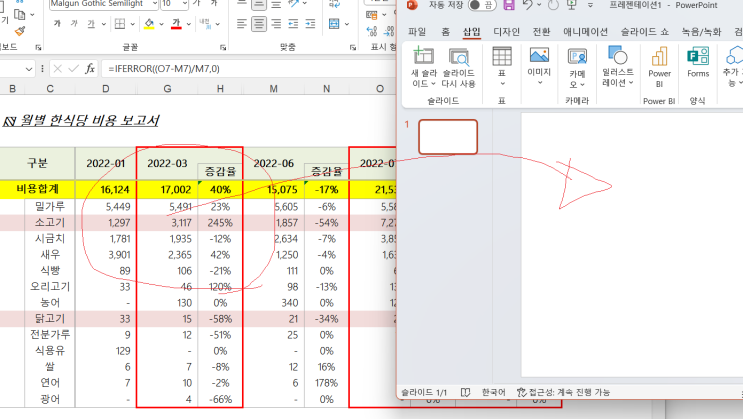This screenshot has width=743, height=419.
Task: Start slideshow from beginning icon in PowerPoint
Action: (572, 5)
